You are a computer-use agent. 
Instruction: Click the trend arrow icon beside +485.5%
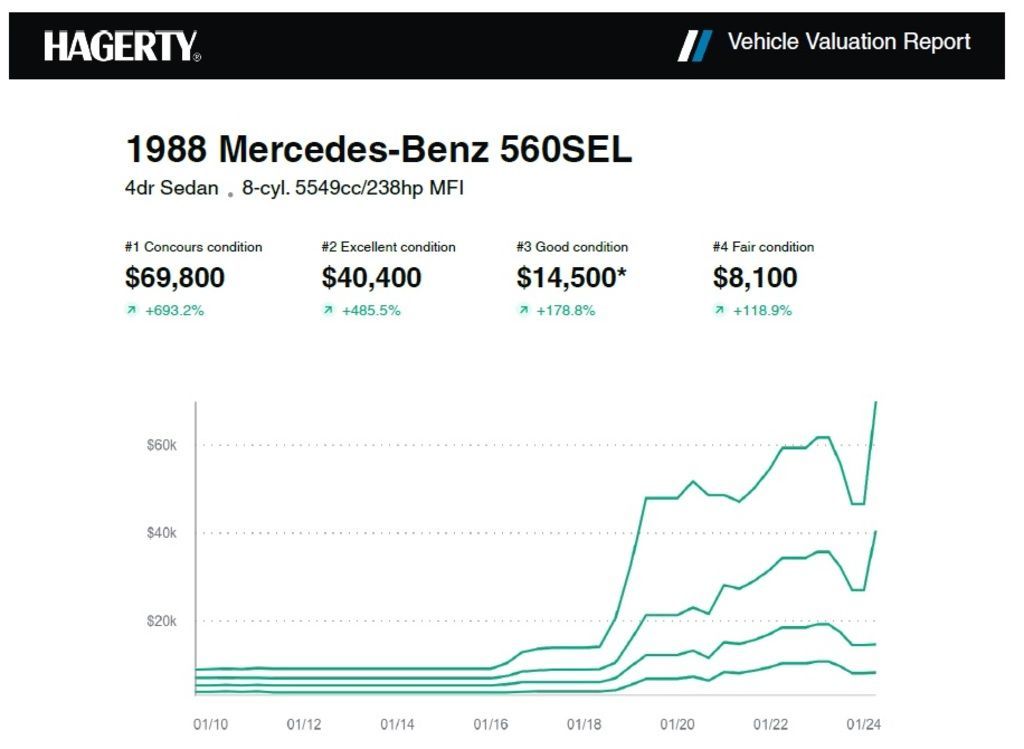pos(327,311)
